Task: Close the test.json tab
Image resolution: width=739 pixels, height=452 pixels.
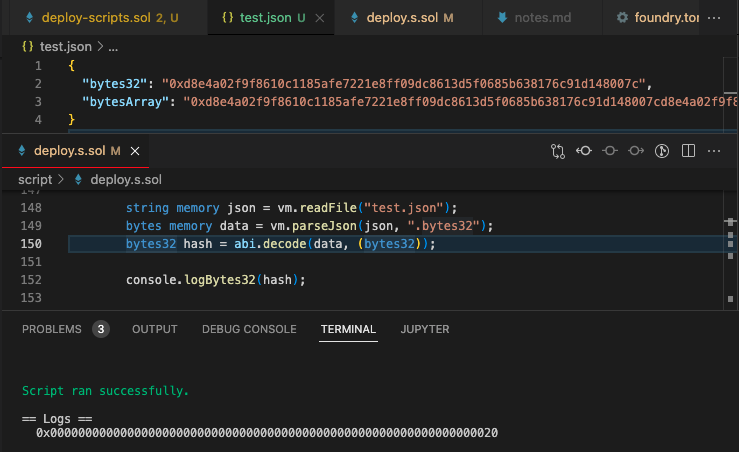Action: click(x=320, y=18)
